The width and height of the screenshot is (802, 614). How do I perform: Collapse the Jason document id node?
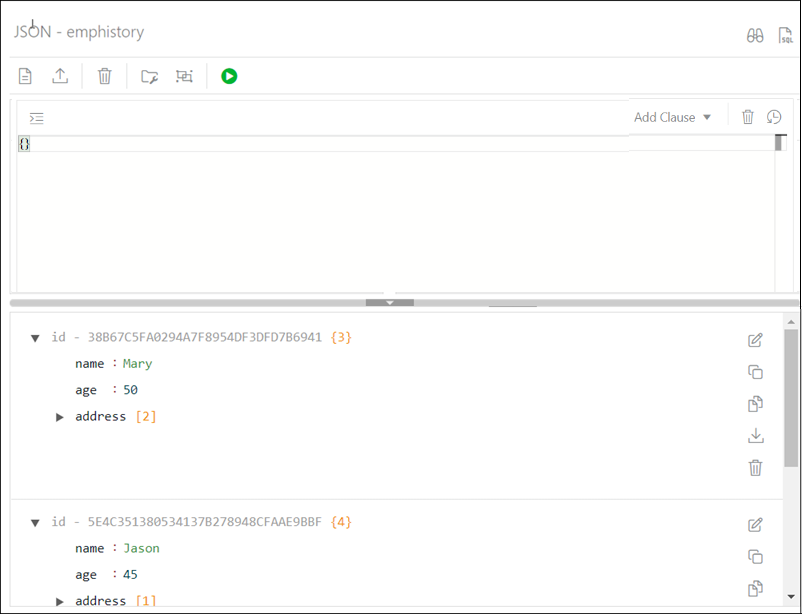pos(35,523)
